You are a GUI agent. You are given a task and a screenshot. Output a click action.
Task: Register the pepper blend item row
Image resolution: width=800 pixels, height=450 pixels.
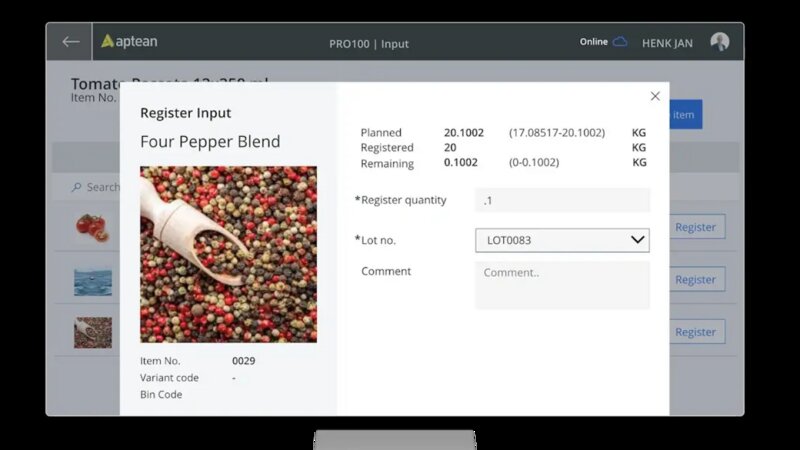[x=697, y=332]
